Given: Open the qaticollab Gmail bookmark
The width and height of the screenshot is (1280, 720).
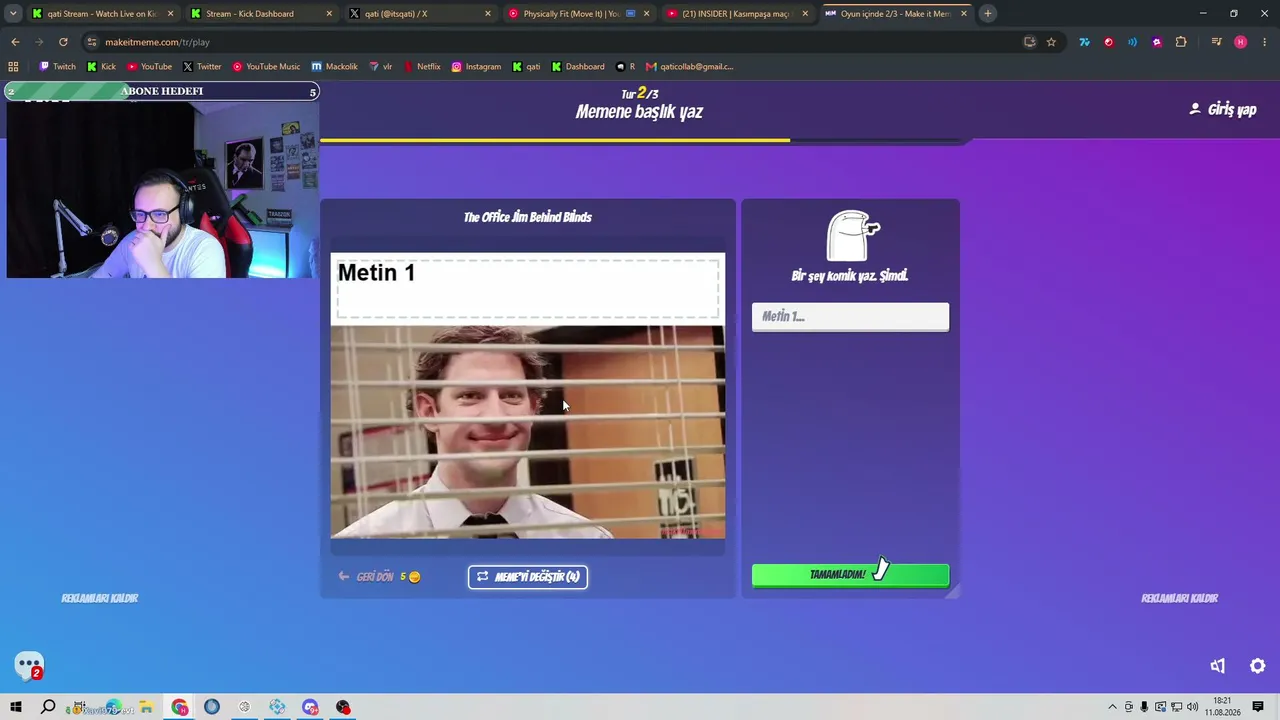Looking at the screenshot, I should click(689, 67).
